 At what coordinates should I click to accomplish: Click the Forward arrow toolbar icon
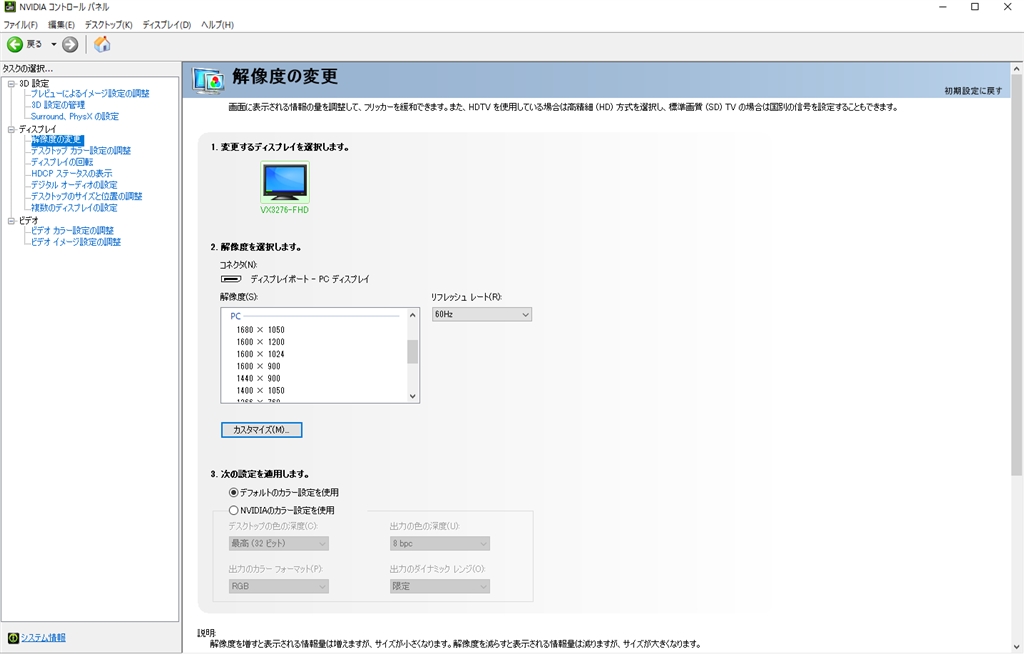coord(70,44)
